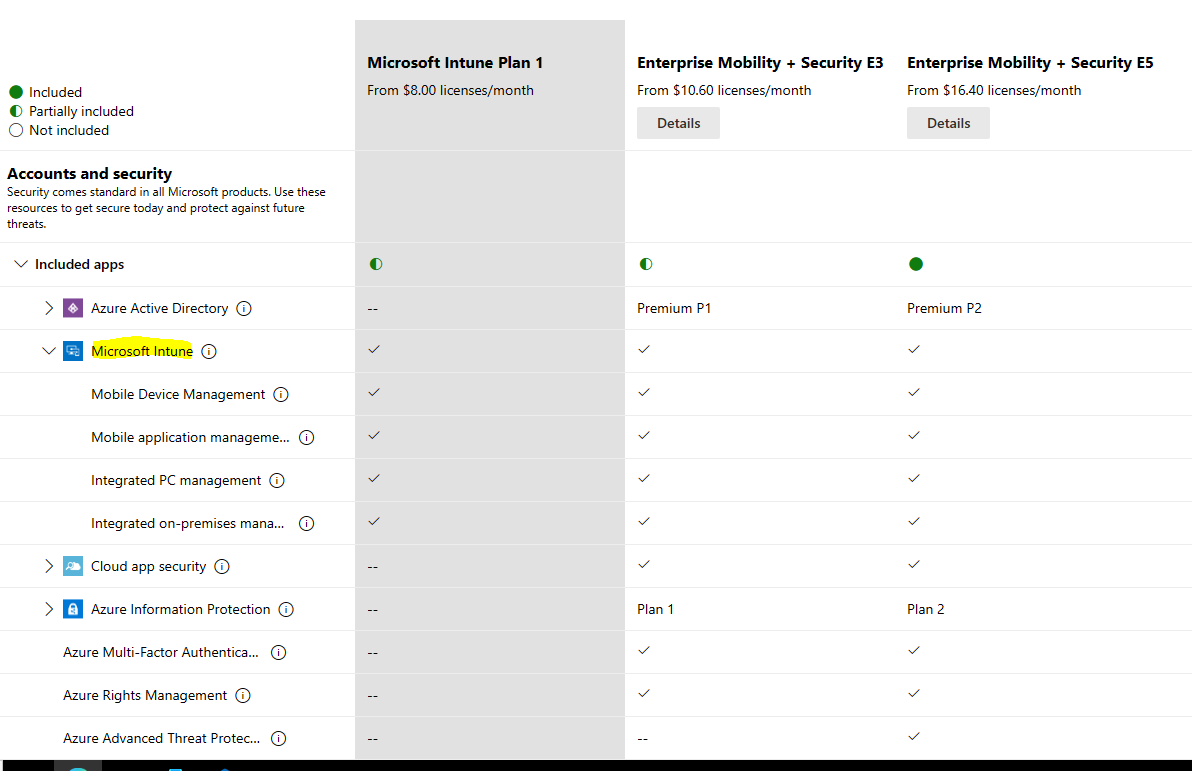Show info for Integrated PC management
This screenshot has width=1192, height=771.
tap(277, 481)
